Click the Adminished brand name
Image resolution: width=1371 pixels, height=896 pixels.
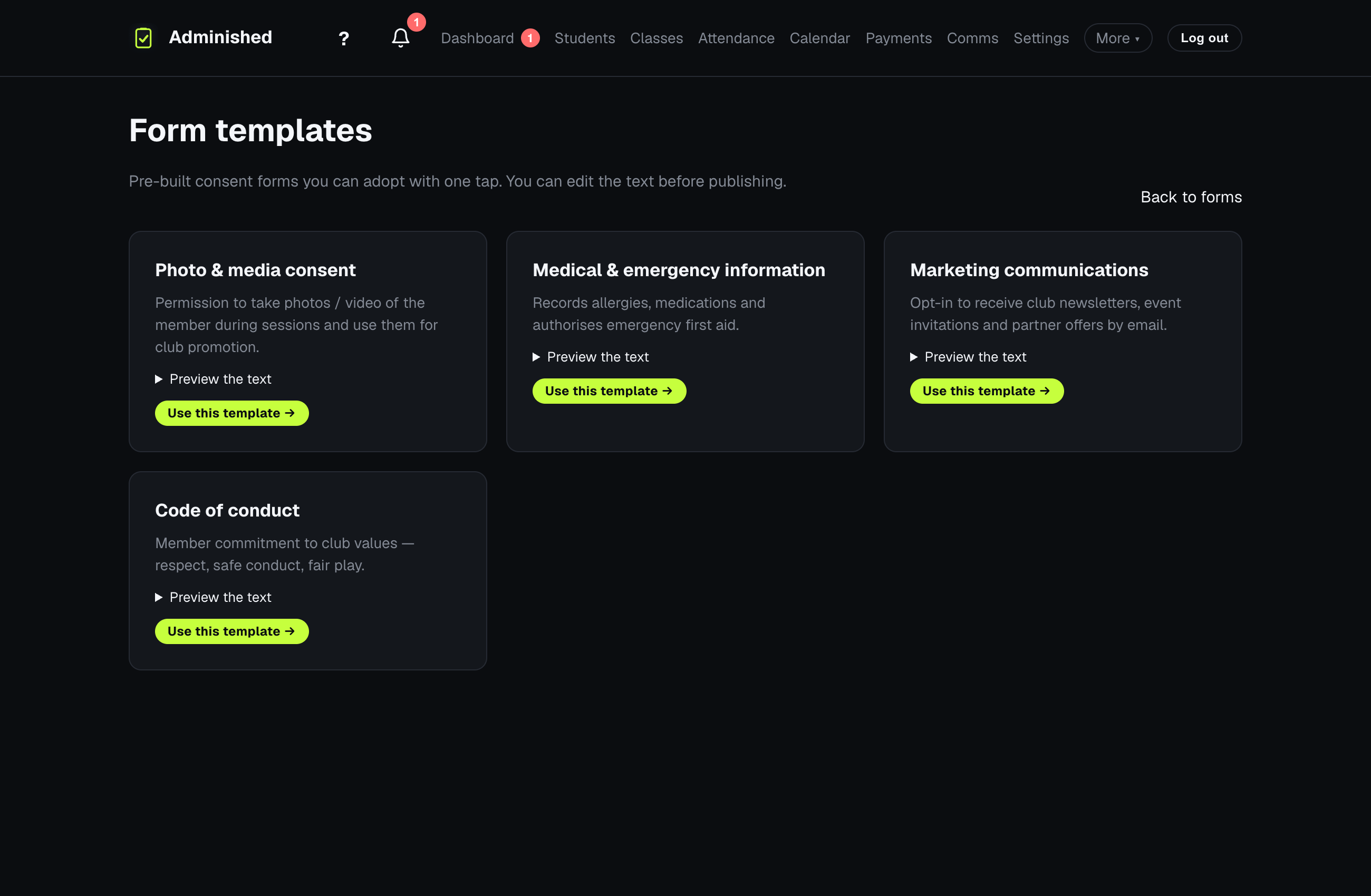pyautogui.click(x=220, y=37)
